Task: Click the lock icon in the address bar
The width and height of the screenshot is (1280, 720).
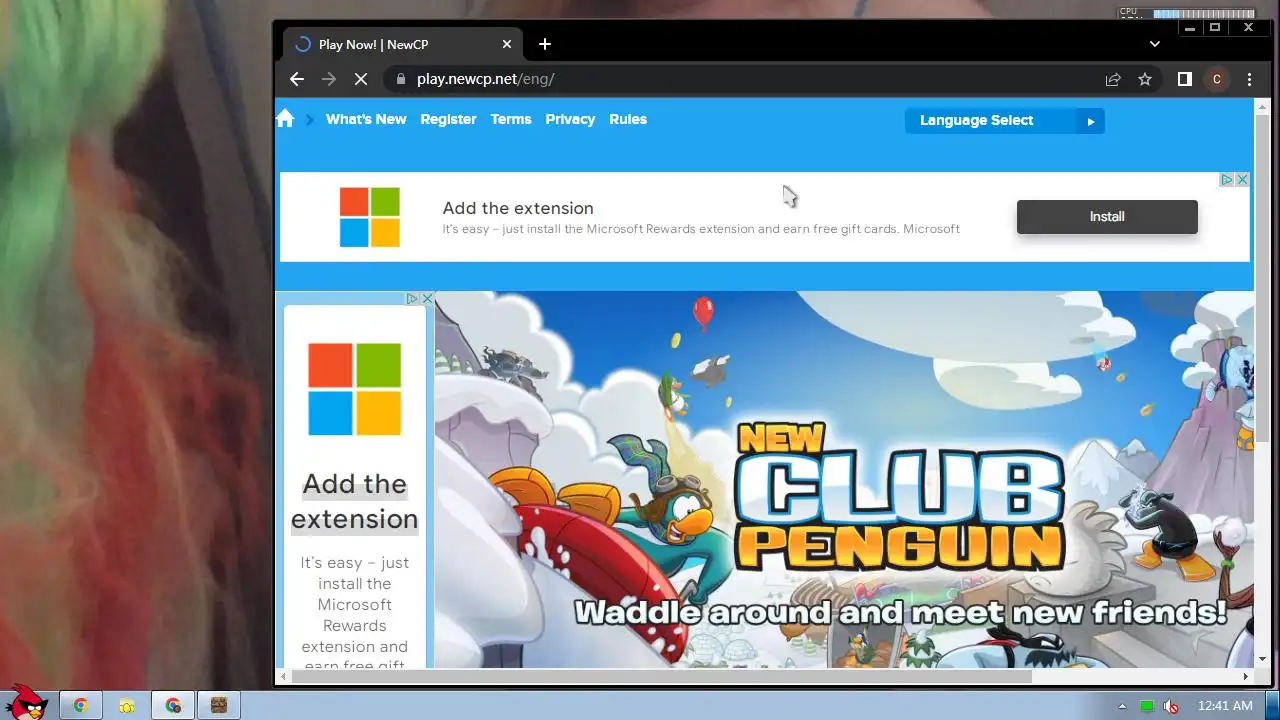Action: click(401, 79)
